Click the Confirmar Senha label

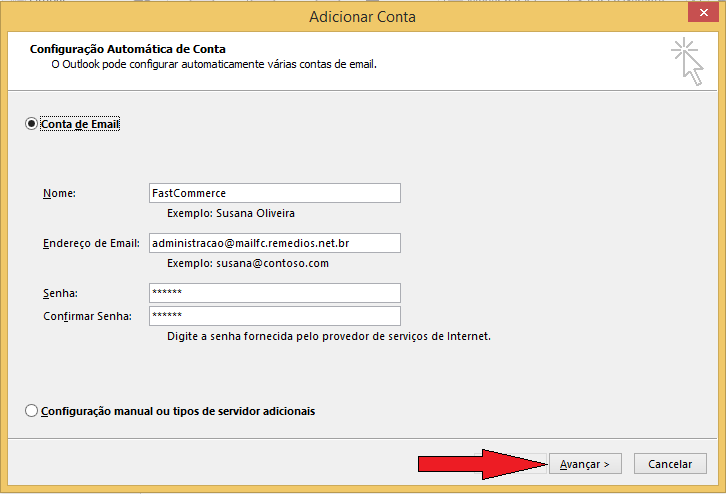coord(88,316)
